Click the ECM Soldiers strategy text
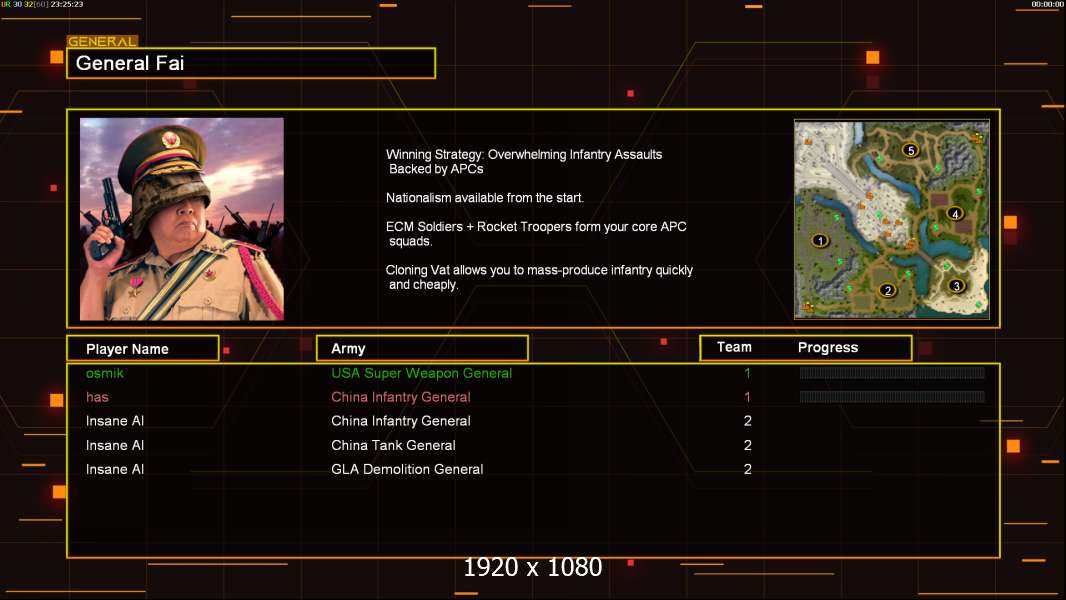The height and width of the screenshot is (600, 1066). tap(536, 234)
